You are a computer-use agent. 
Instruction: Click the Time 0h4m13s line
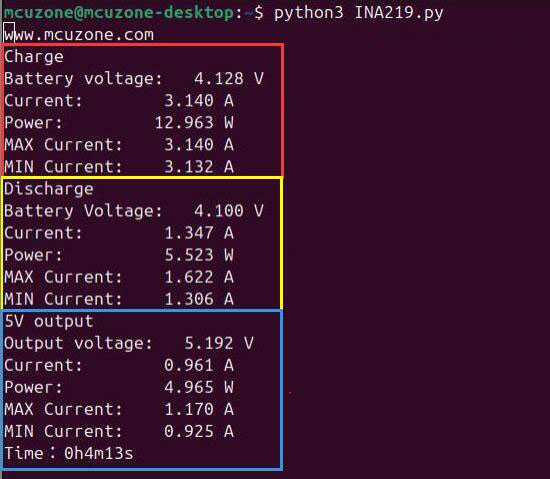[69, 454]
